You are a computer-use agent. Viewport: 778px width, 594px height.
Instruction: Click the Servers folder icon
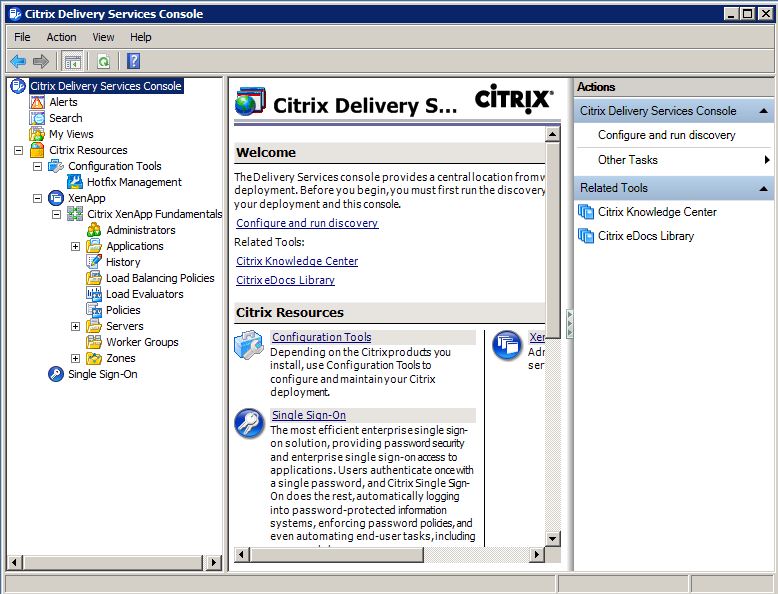point(94,326)
